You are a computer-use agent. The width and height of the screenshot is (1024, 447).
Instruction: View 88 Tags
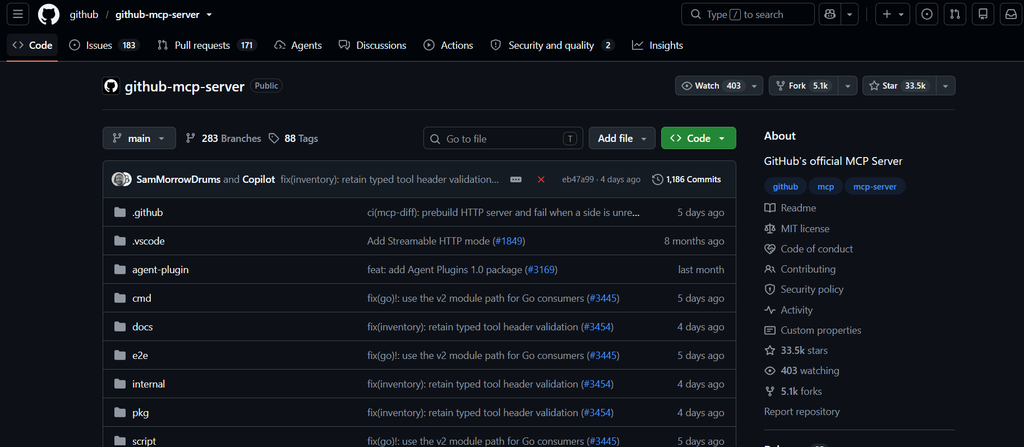coord(293,139)
